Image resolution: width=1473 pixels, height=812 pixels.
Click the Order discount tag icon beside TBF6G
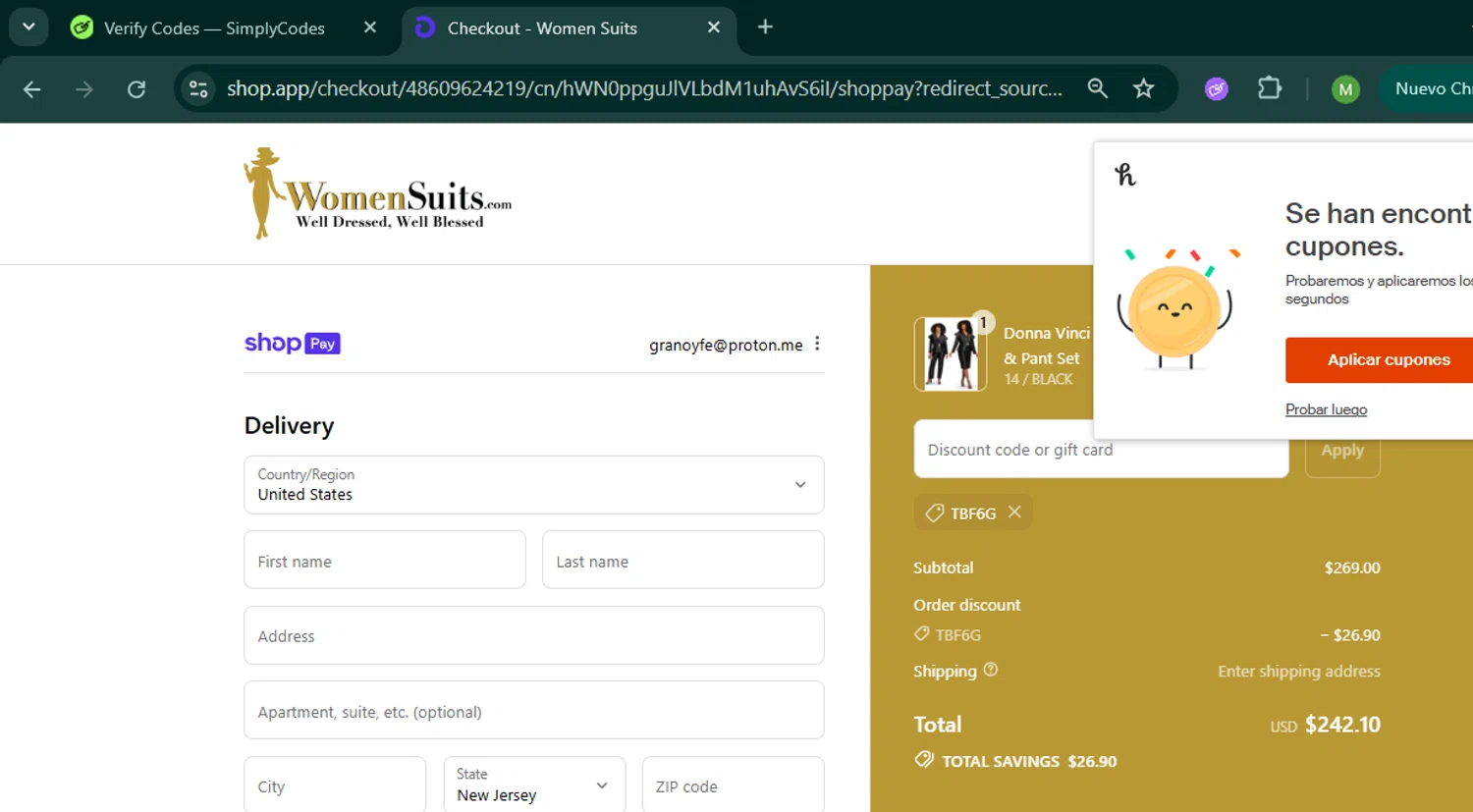922,634
